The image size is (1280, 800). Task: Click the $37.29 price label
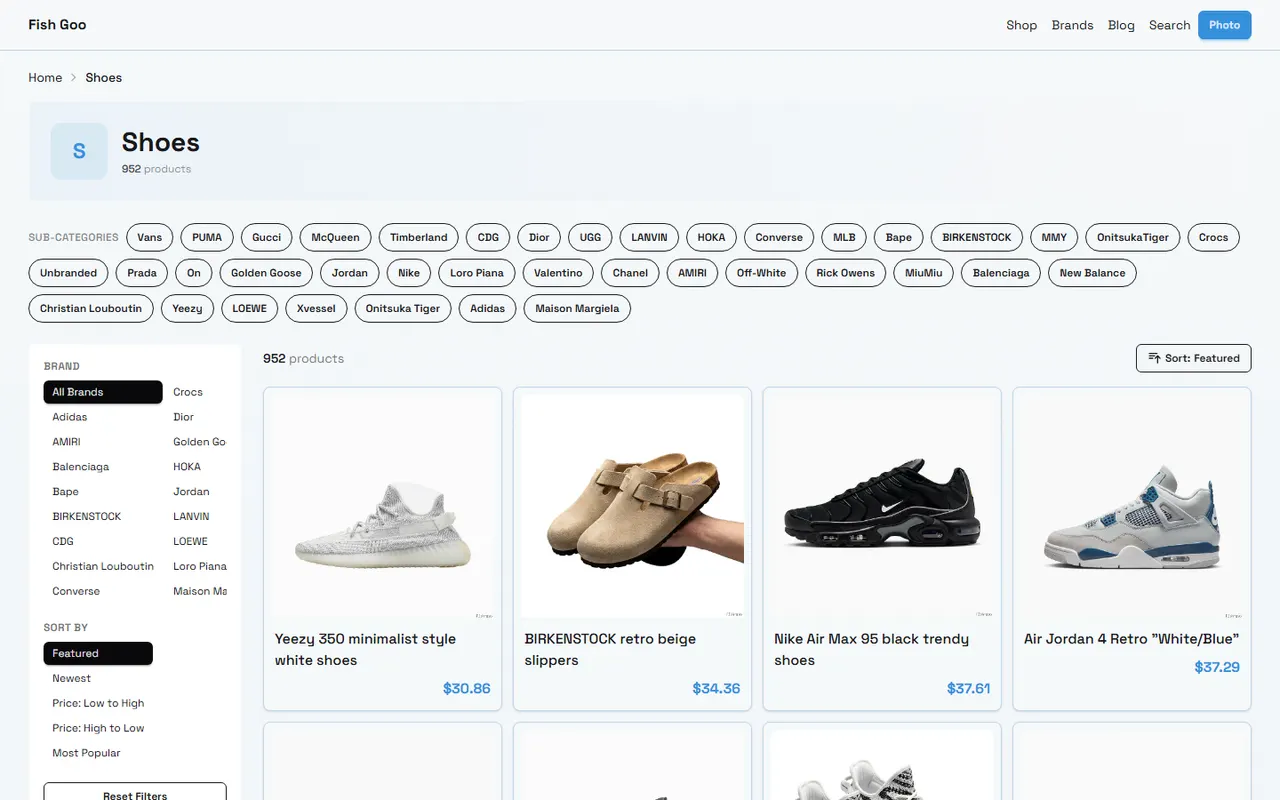click(x=1217, y=667)
